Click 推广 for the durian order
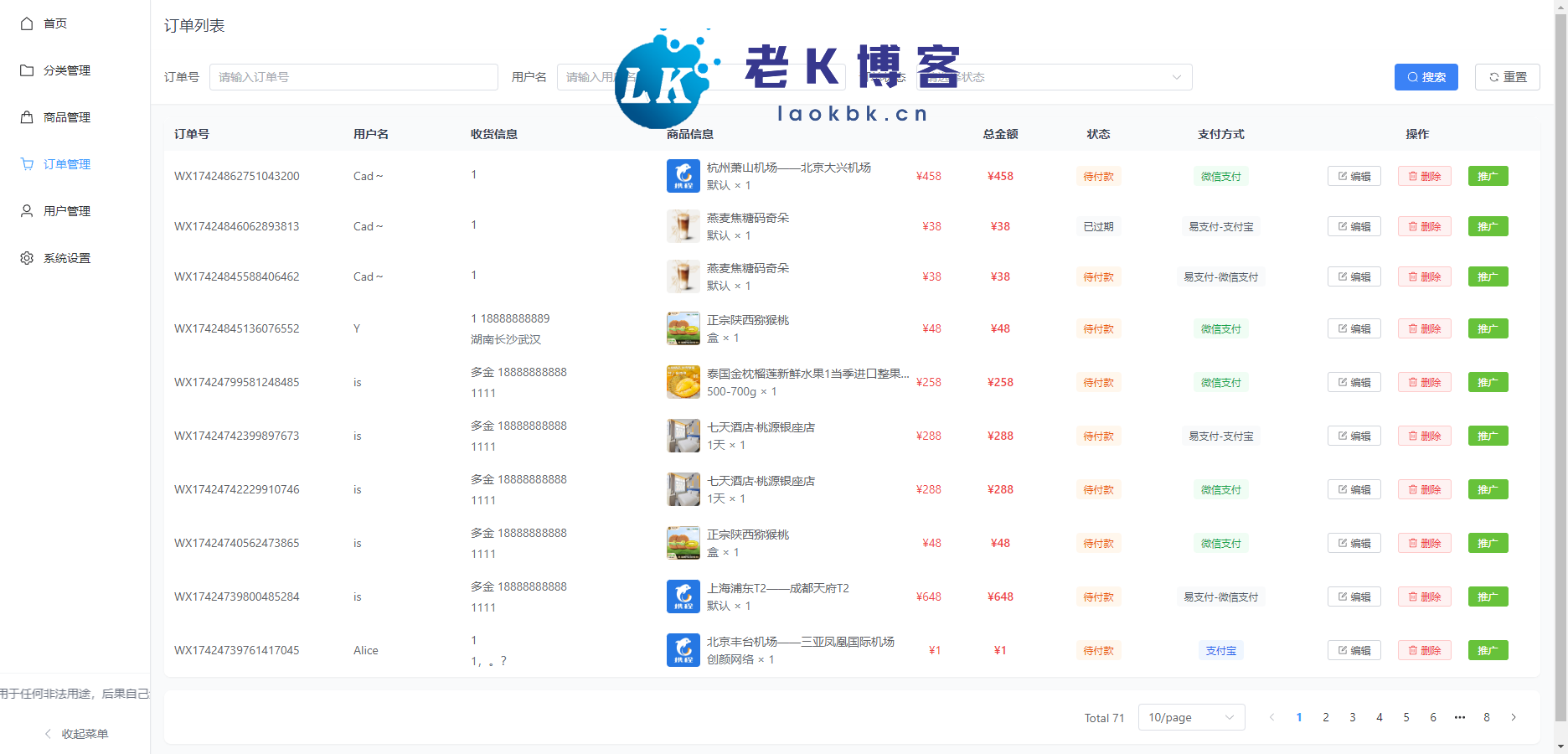The height and width of the screenshot is (754, 1568). click(x=1488, y=382)
